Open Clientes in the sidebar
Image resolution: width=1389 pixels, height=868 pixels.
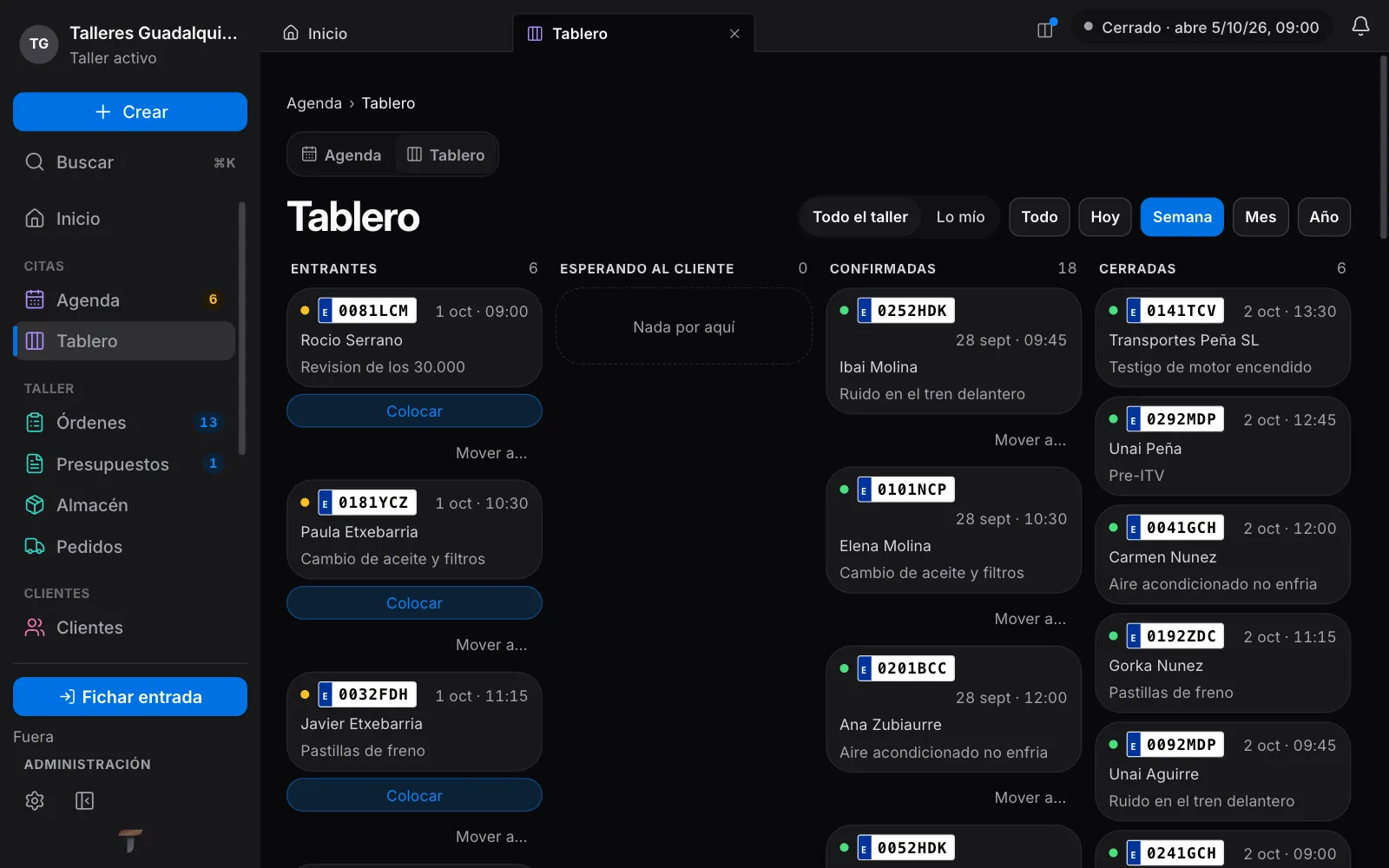point(124,628)
